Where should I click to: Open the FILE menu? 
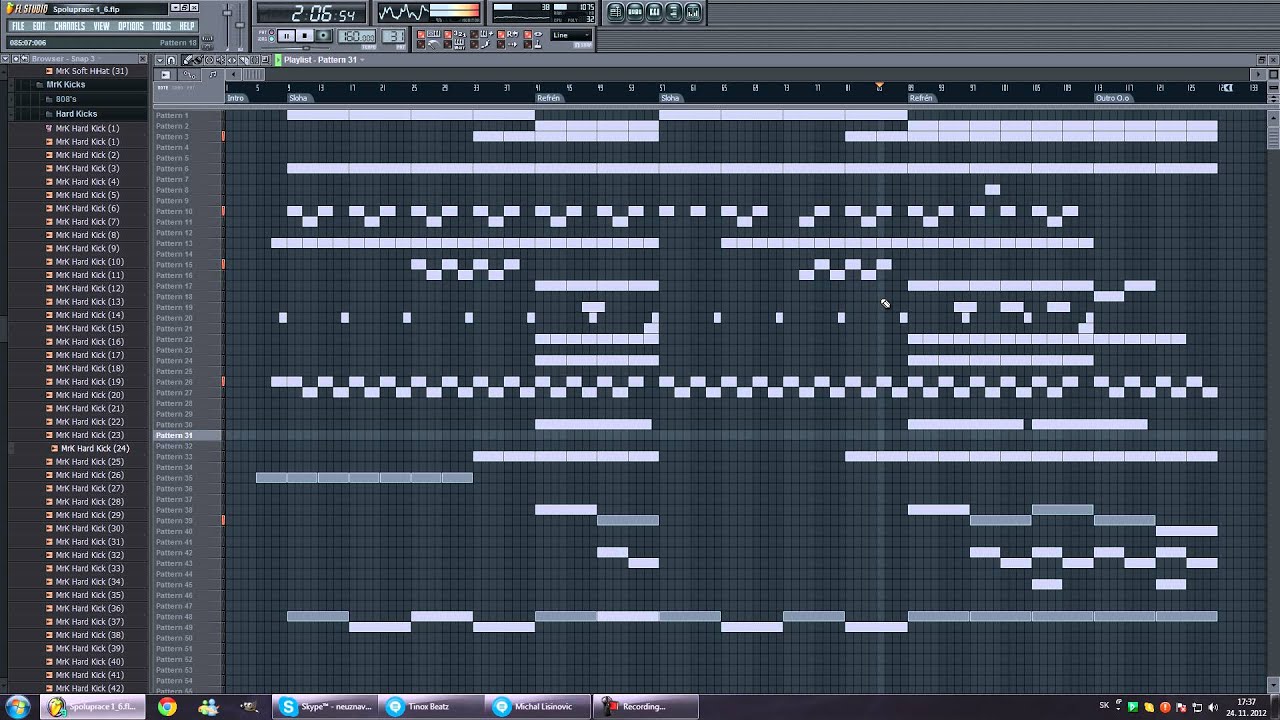[18, 26]
